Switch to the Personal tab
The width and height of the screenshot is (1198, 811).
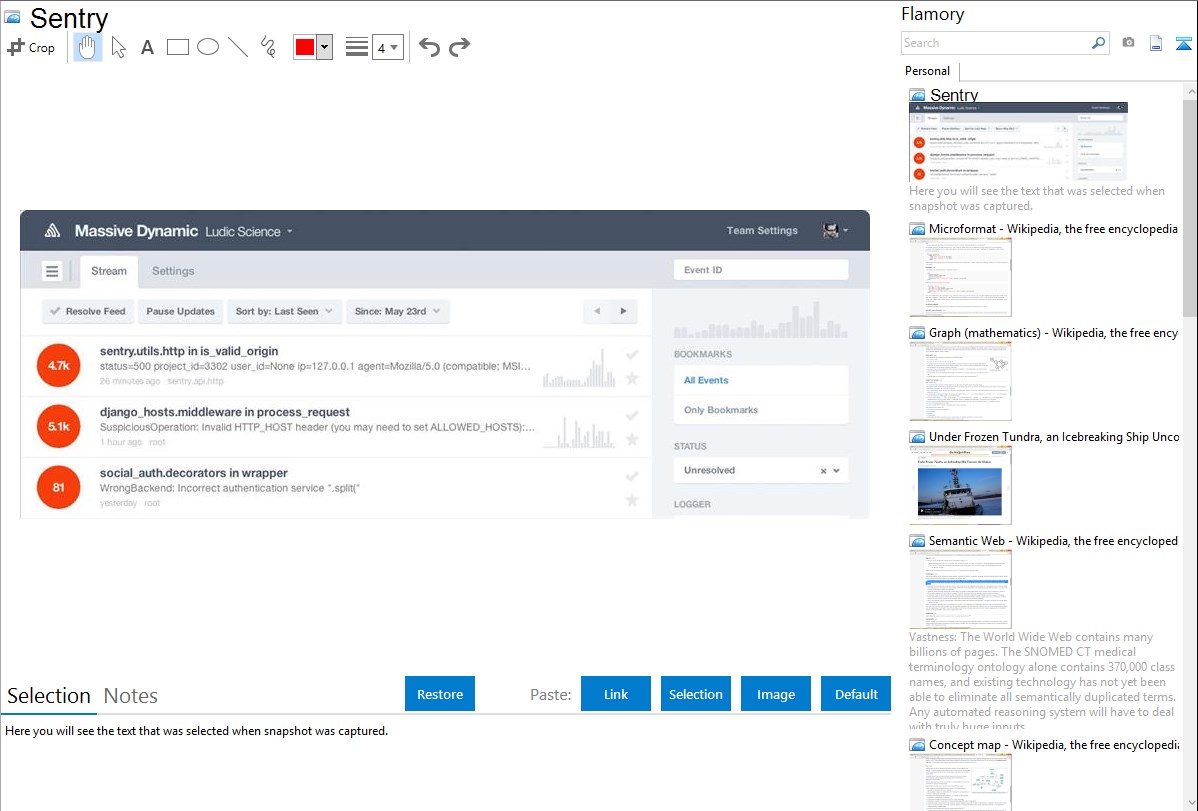coord(928,71)
